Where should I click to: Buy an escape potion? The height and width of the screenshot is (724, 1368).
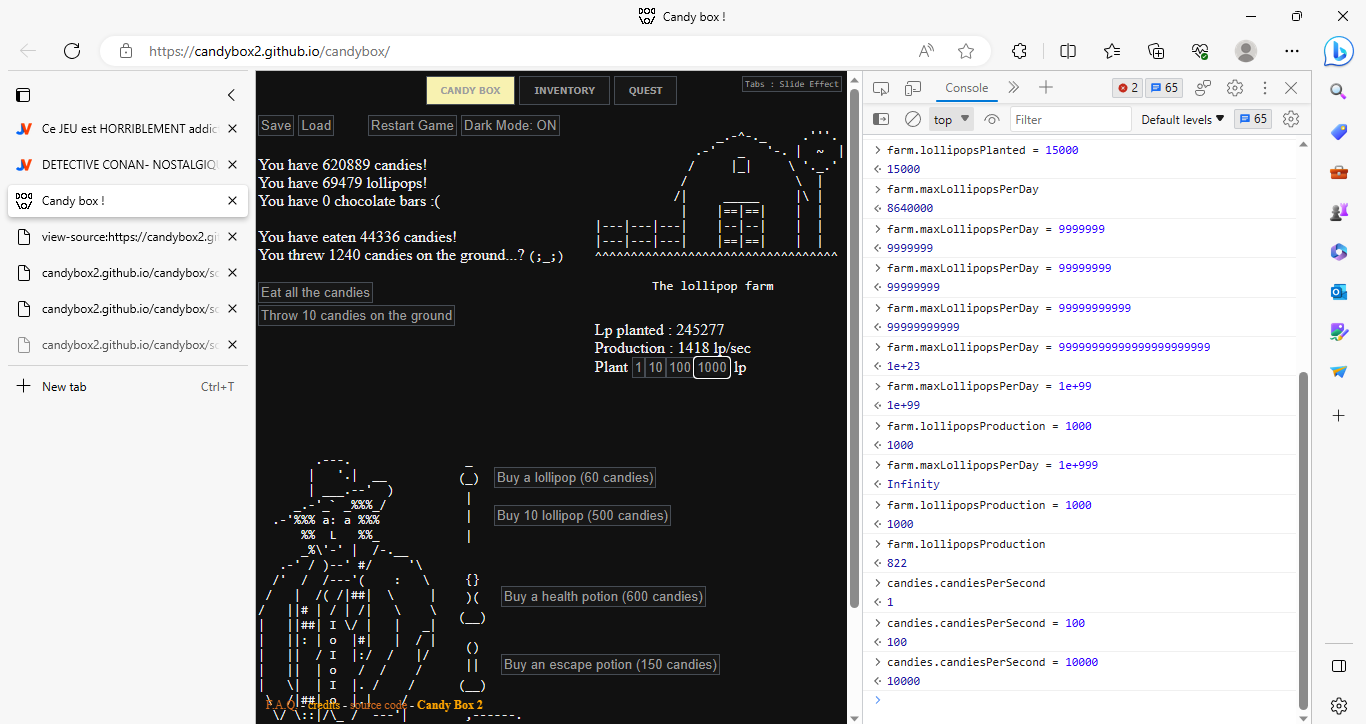(610, 664)
